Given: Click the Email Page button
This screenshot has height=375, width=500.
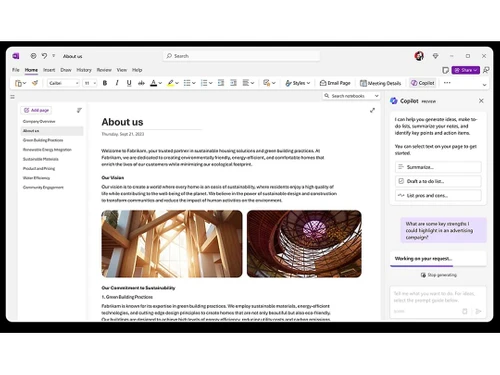Looking at the screenshot, I should tap(335, 83).
